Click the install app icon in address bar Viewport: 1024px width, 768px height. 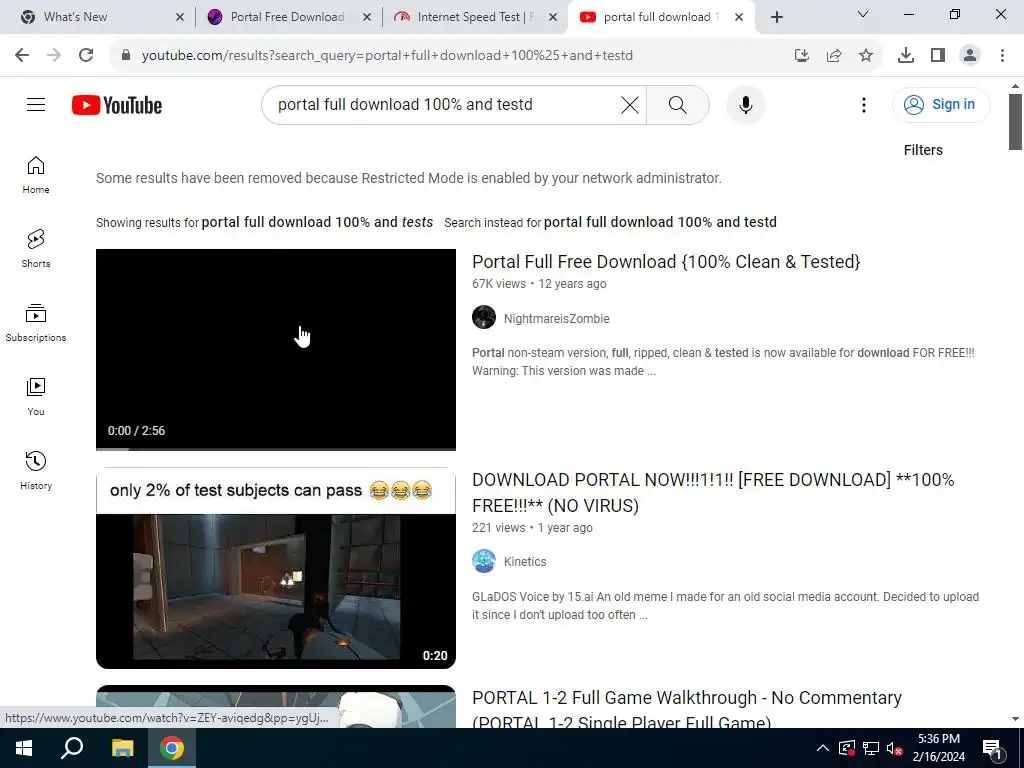[801, 56]
